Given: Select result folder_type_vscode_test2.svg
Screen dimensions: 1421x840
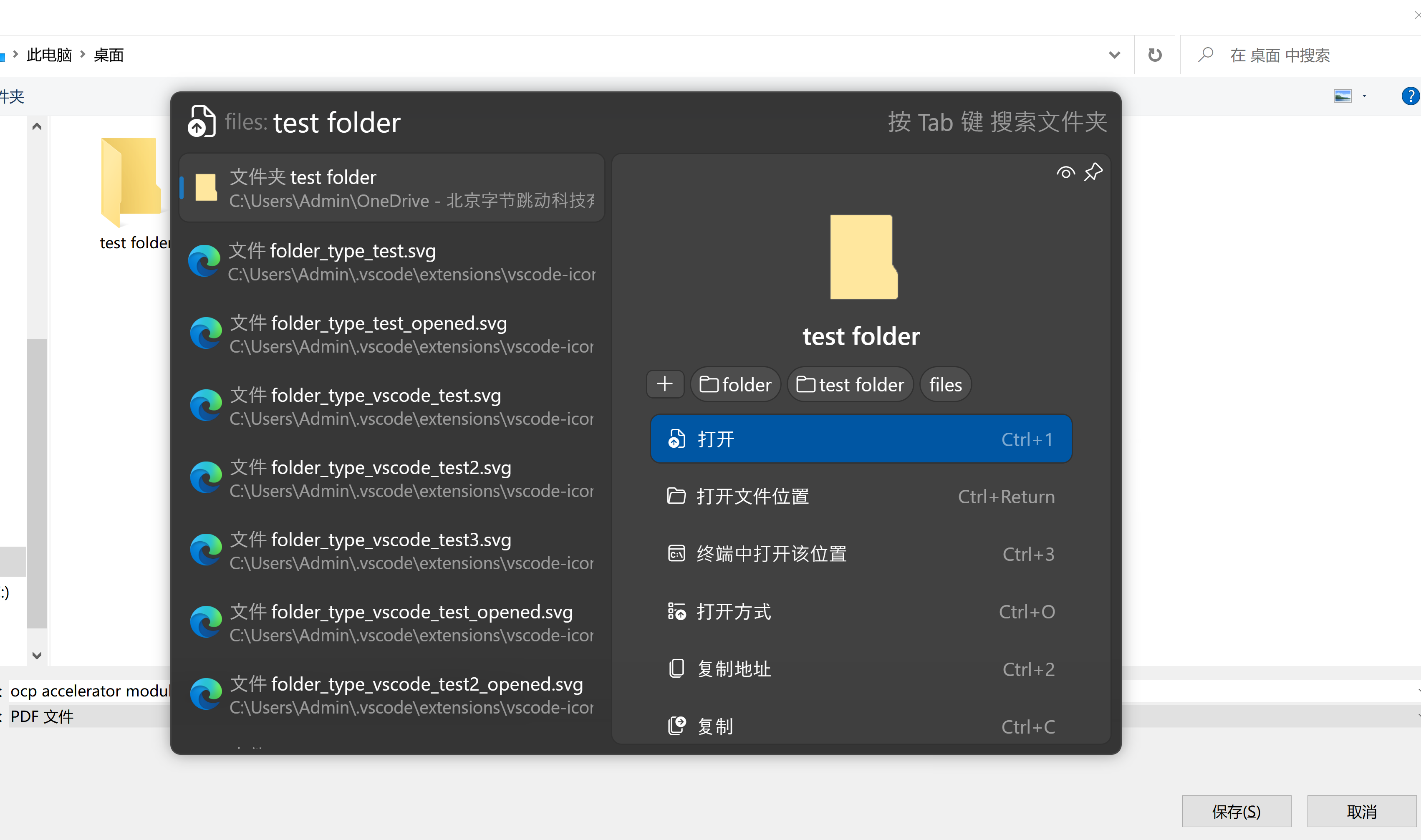Looking at the screenshot, I should click(x=391, y=478).
